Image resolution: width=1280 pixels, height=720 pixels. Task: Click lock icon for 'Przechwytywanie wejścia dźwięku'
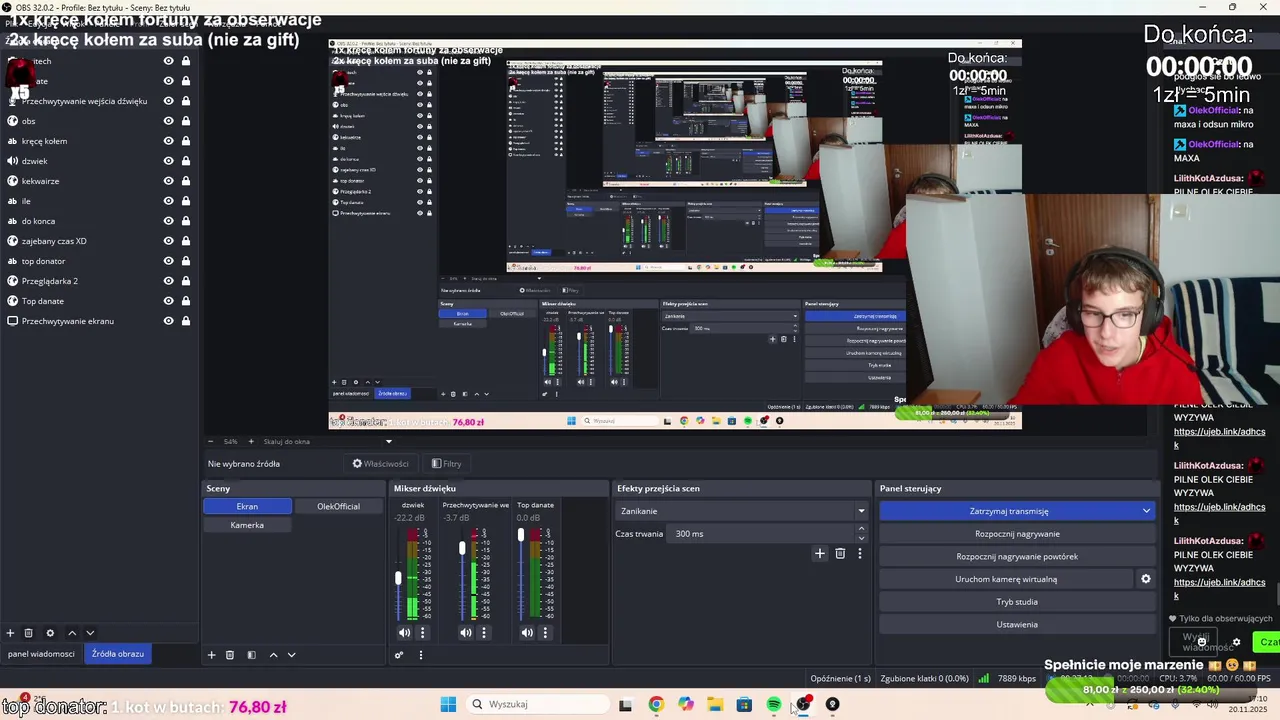(185, 101)
